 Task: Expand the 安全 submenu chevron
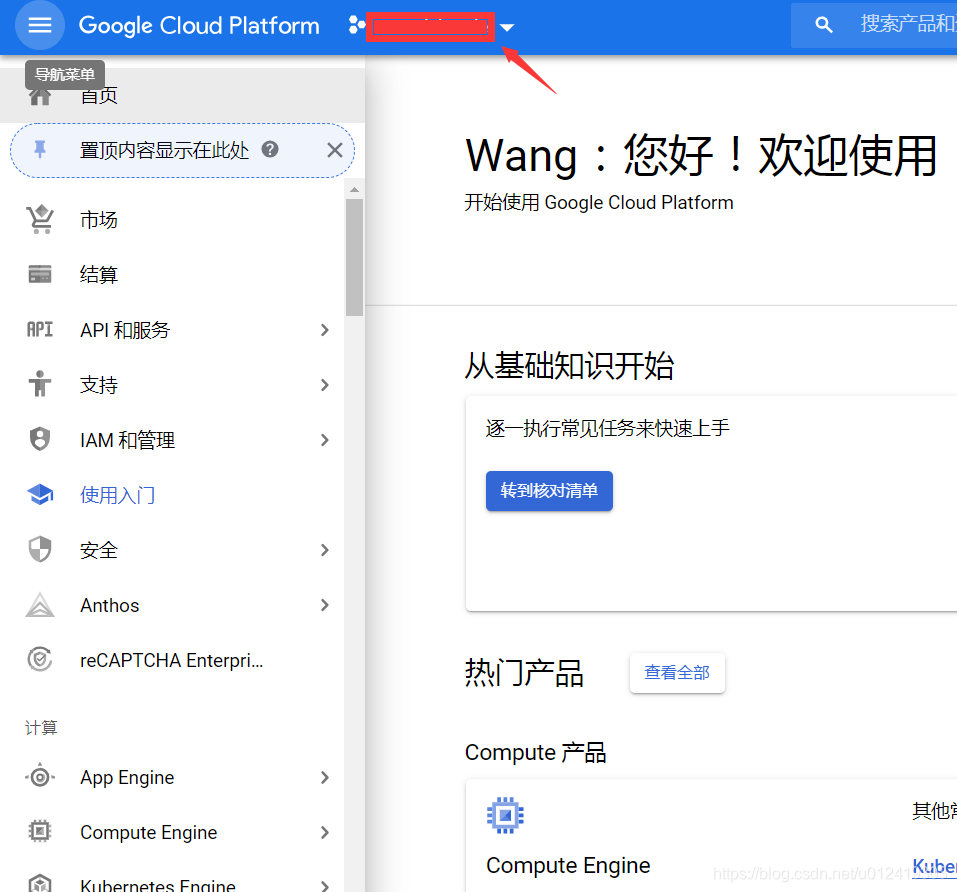tap(325, 550)
